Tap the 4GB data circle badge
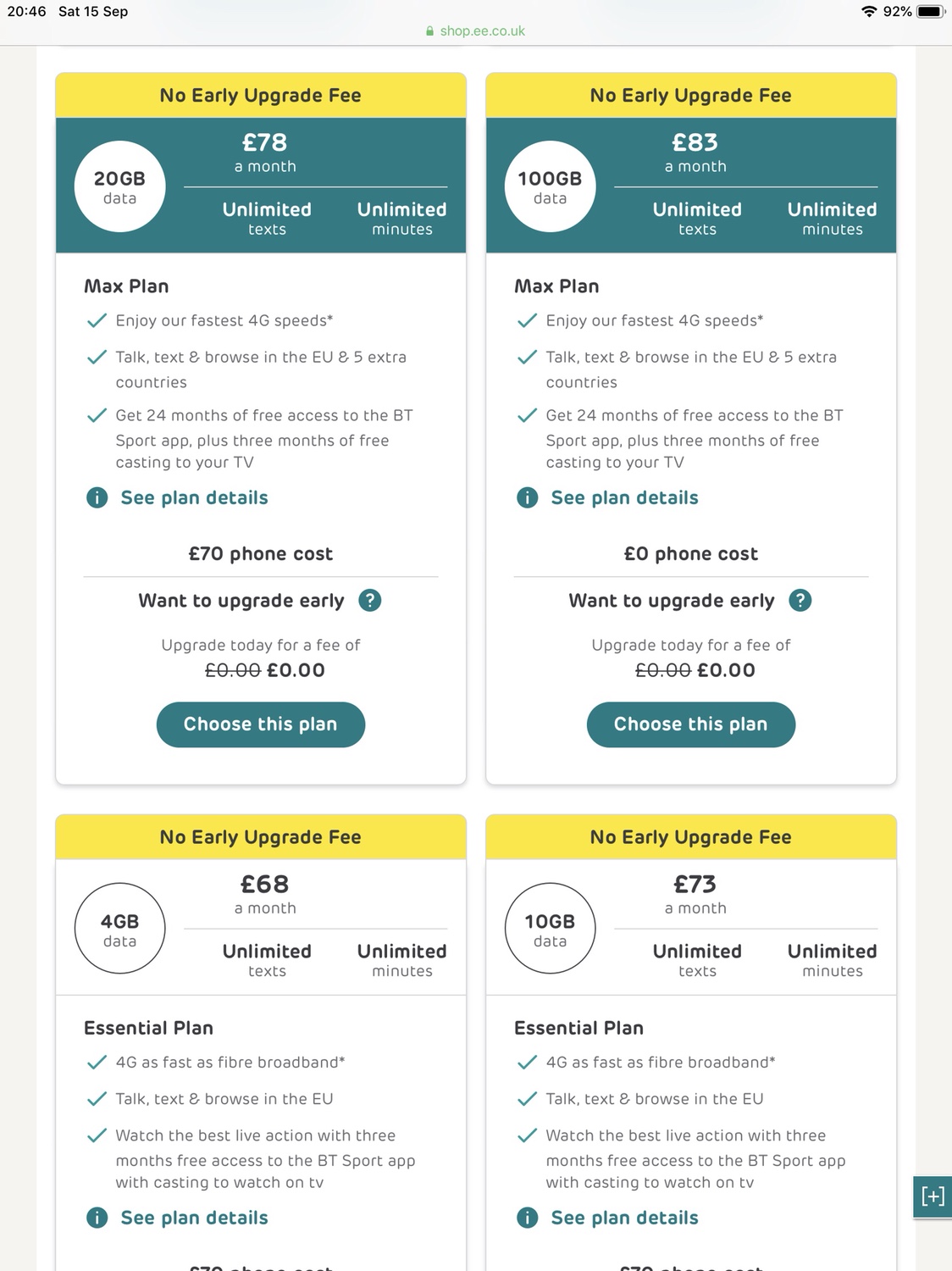The image size is (952, 1271). [120, 929]
